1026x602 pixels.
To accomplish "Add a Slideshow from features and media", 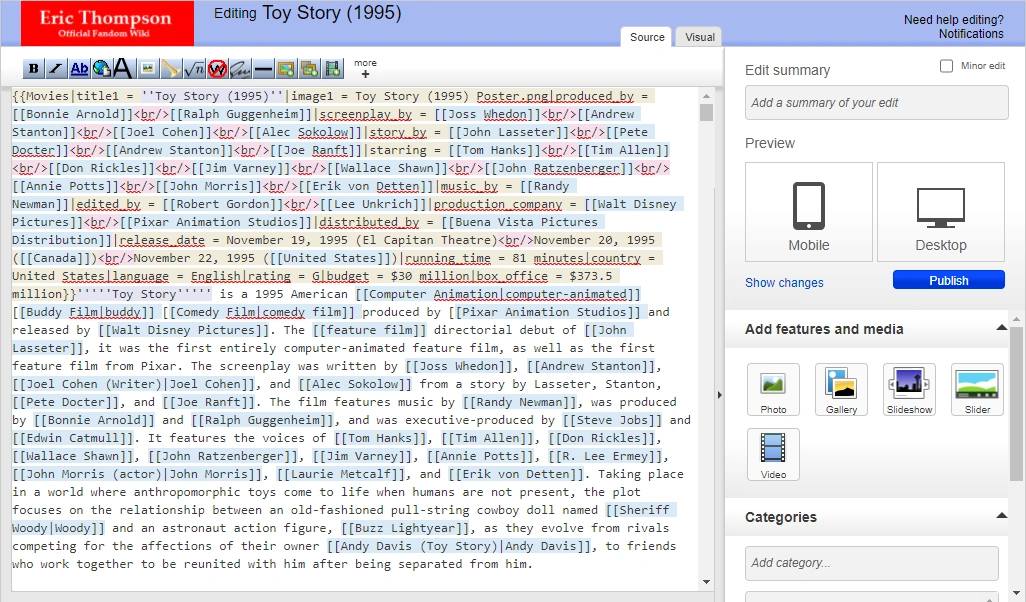I will 910,389.
